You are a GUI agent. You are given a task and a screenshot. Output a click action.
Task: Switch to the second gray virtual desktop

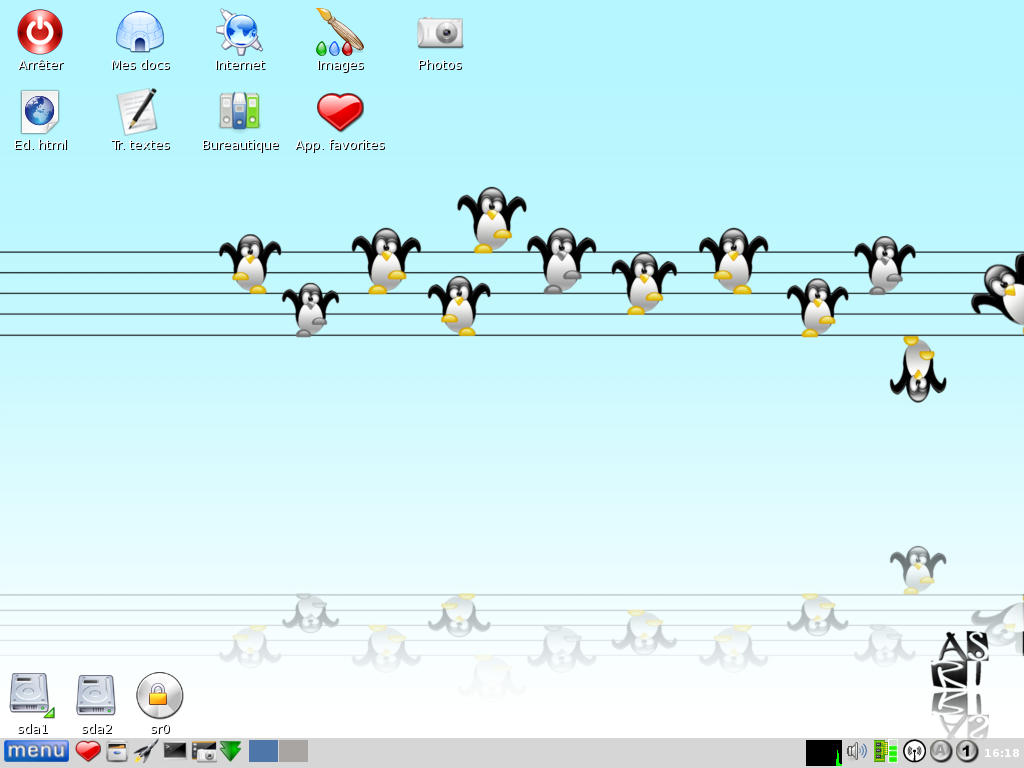(293, 751)
